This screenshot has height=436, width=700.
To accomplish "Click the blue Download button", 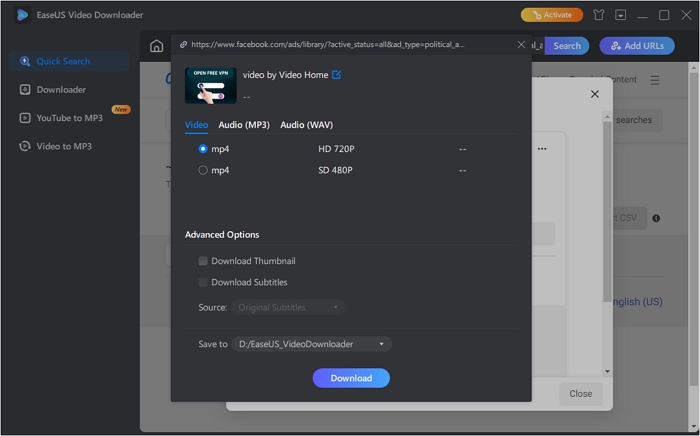I will coord(351,378).
